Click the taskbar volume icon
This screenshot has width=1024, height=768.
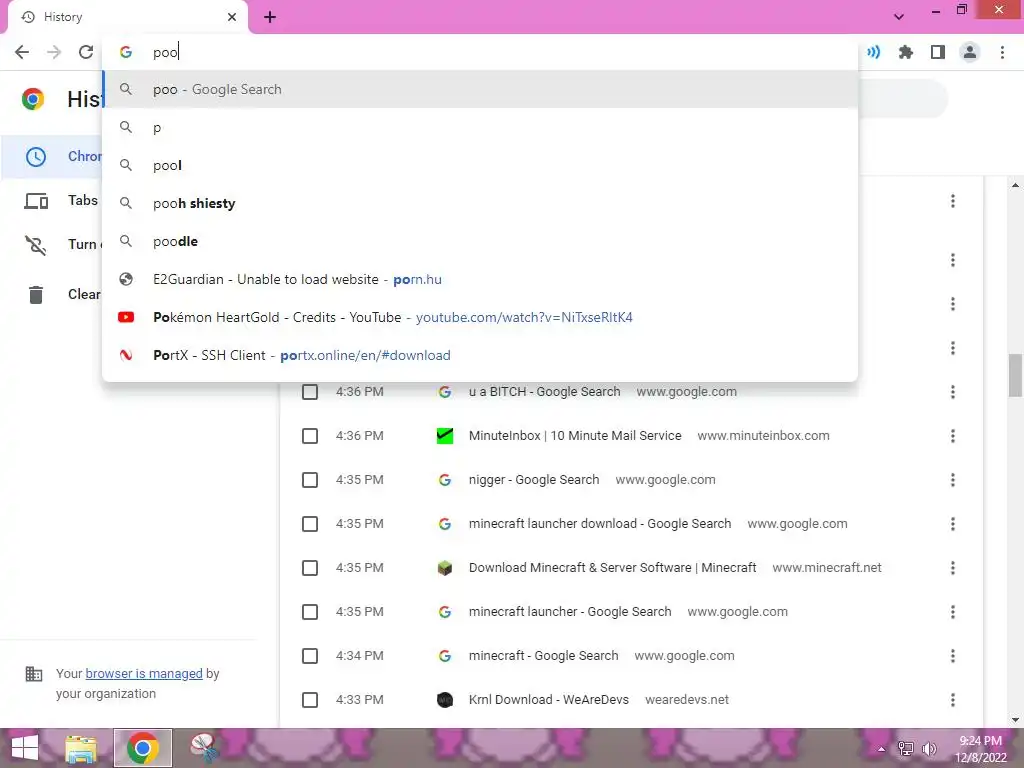pyautogui.click(x=929, y=748)
